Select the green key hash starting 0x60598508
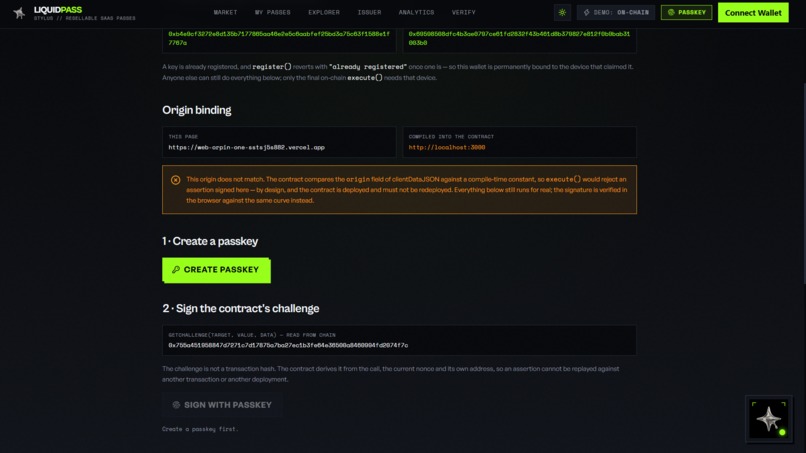Image resolution: width=806 pixels, height=453 pixels. click(519, 38)
